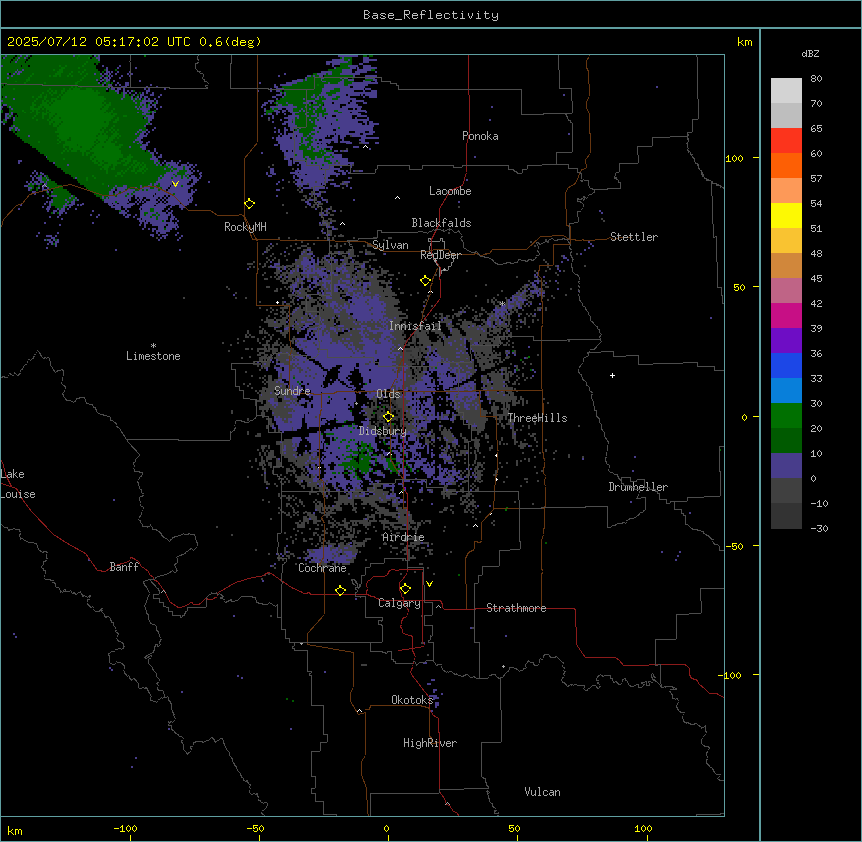Select the light gray 70-80 dBZ swatch
Screen dimensions: 862x842
coord(786,91)
